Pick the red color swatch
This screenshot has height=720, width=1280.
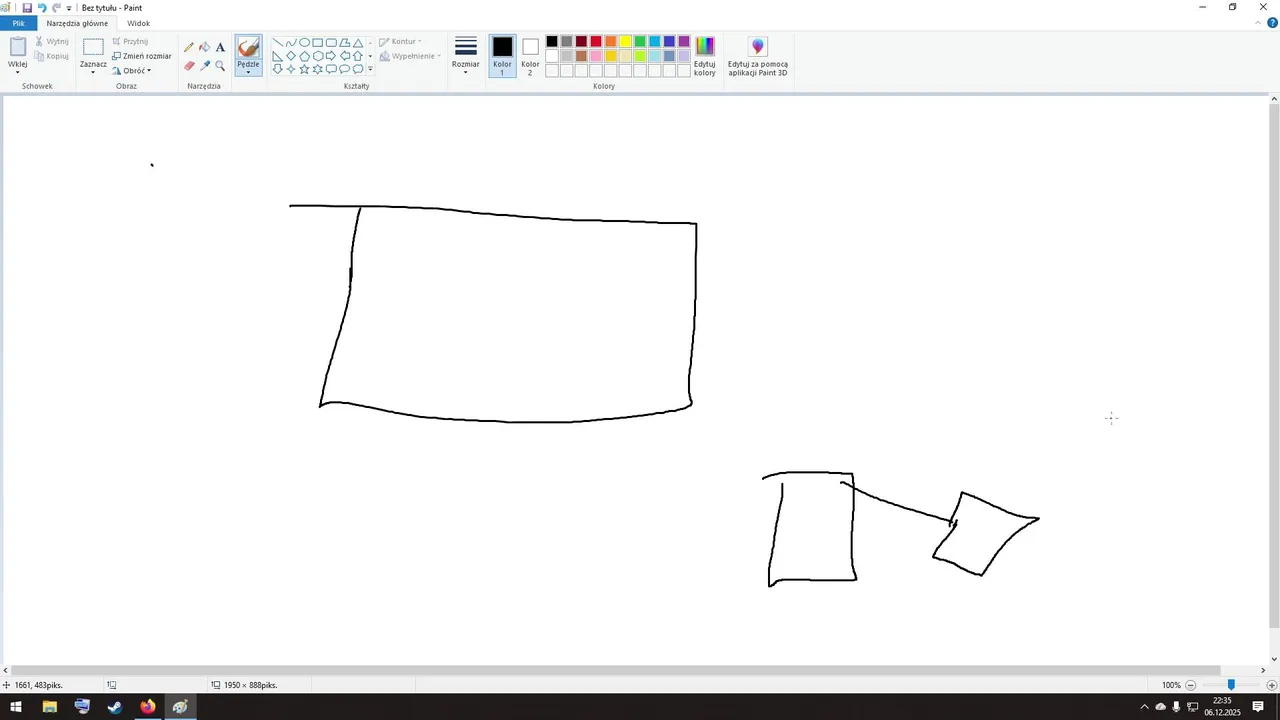tap(596, 41)
